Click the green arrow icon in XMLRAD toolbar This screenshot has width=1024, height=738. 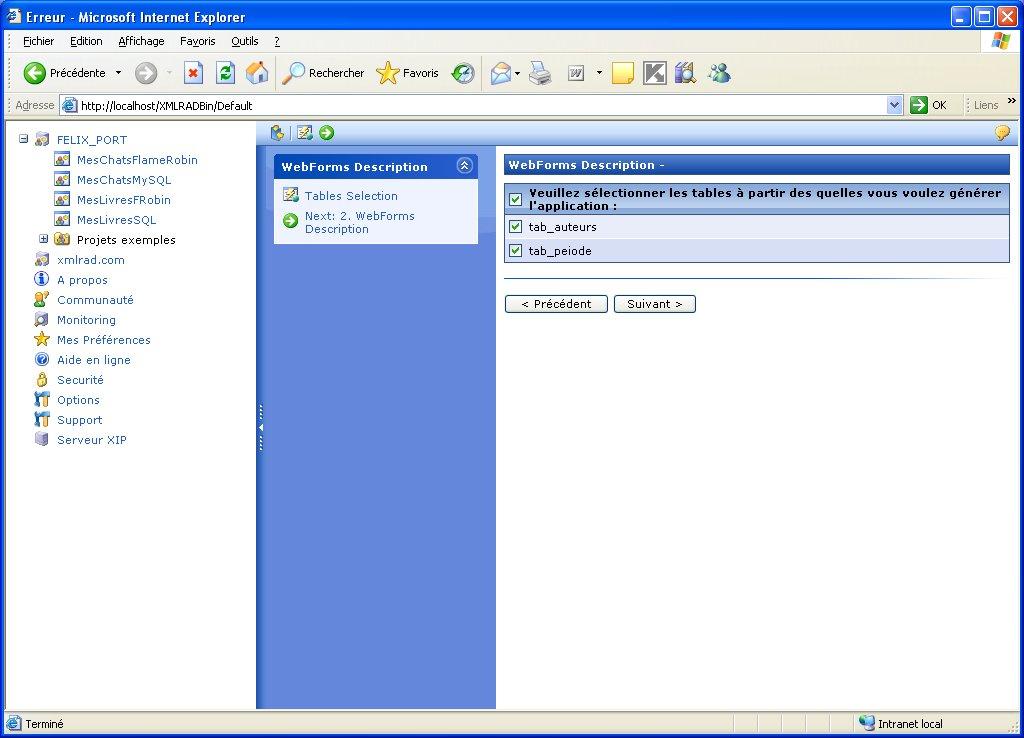(x=327, y=133)
